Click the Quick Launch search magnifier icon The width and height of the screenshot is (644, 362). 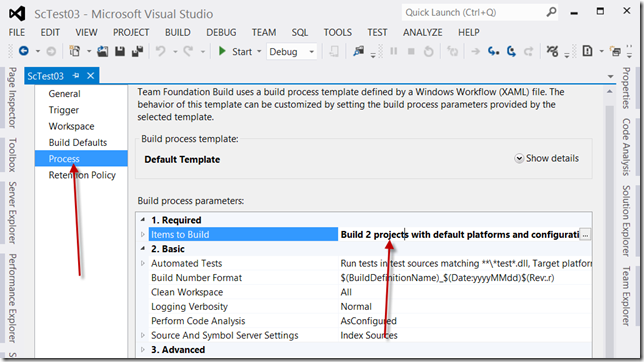coord(551,12)
